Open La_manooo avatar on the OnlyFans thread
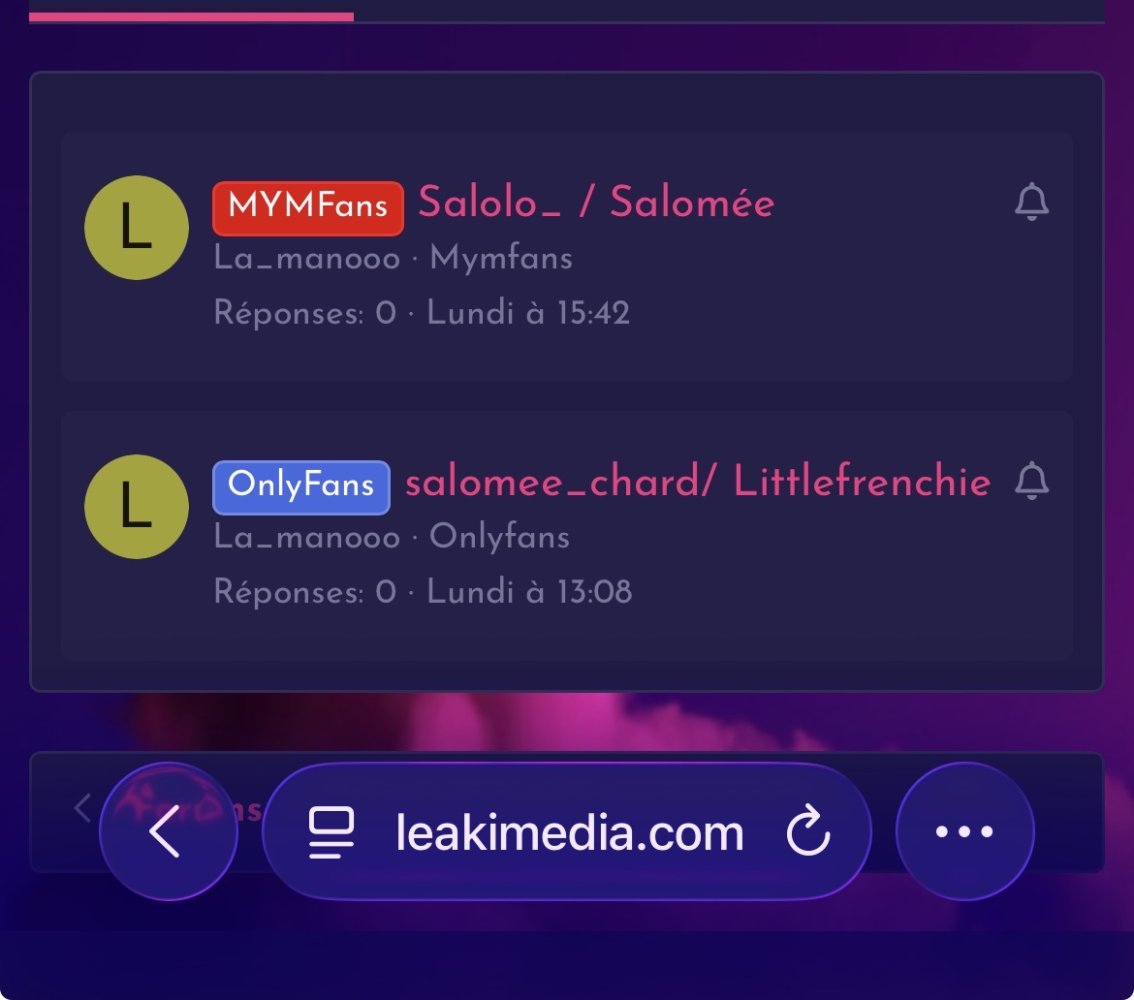Viewport: 1134px width, 1000px height. pos(137,507)
